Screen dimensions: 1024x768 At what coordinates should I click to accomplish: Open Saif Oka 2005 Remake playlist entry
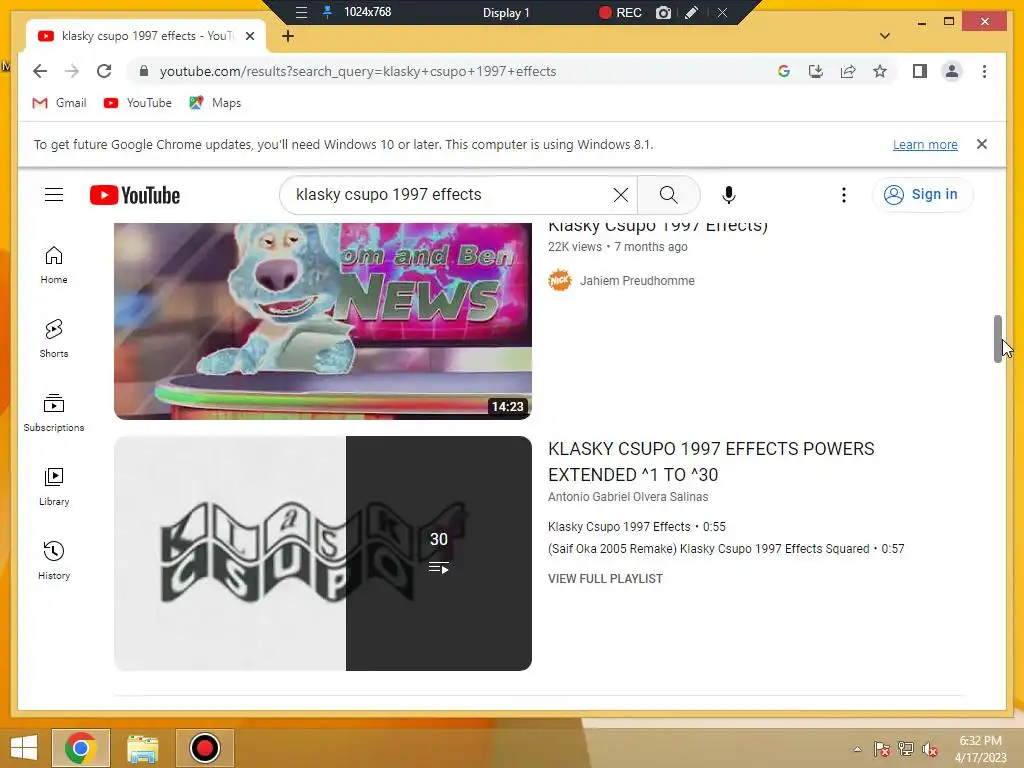[726, 549]
